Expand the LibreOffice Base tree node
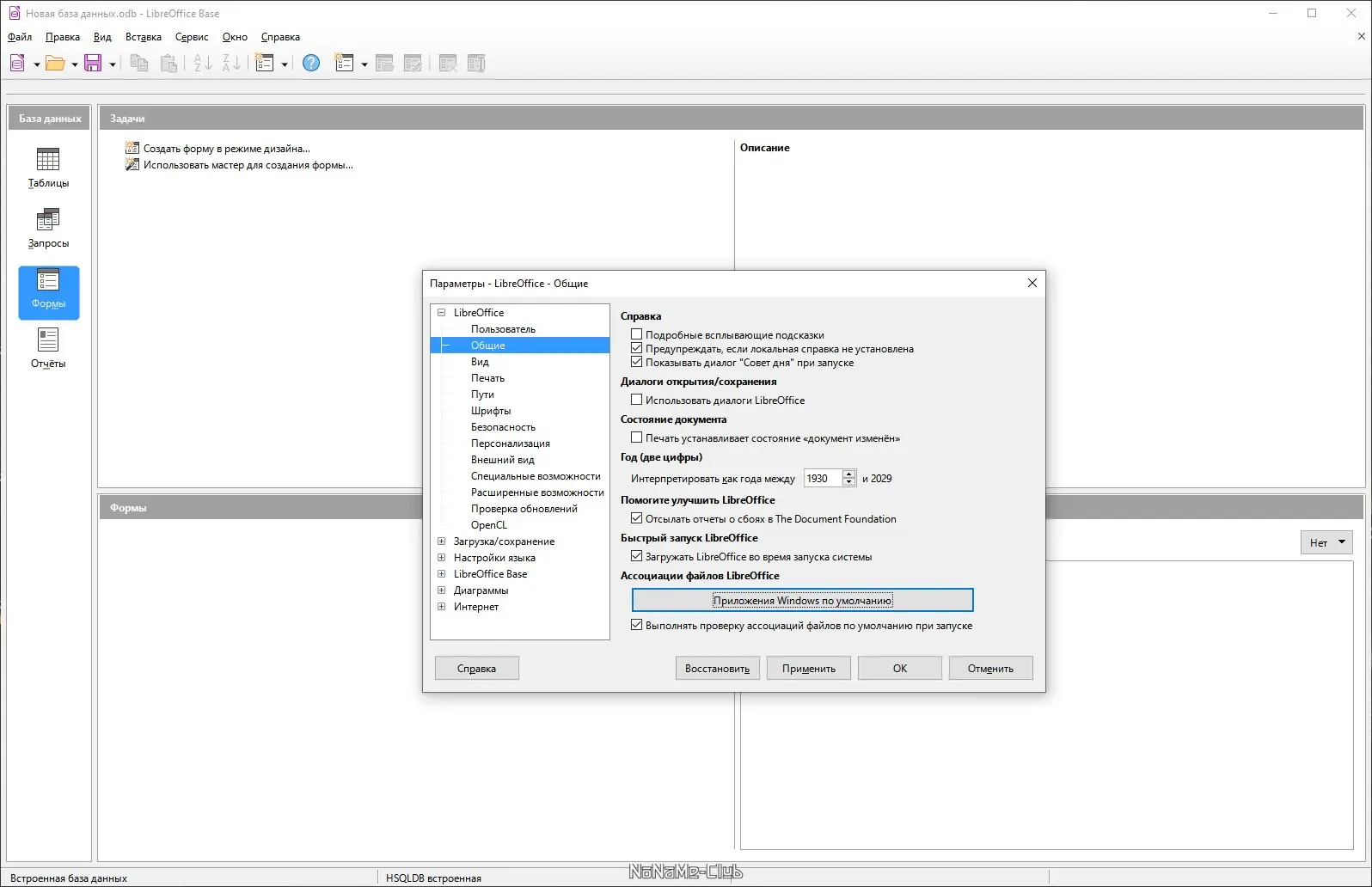The width and height of the screenshot is (1372, 887). tap(442, 574)
